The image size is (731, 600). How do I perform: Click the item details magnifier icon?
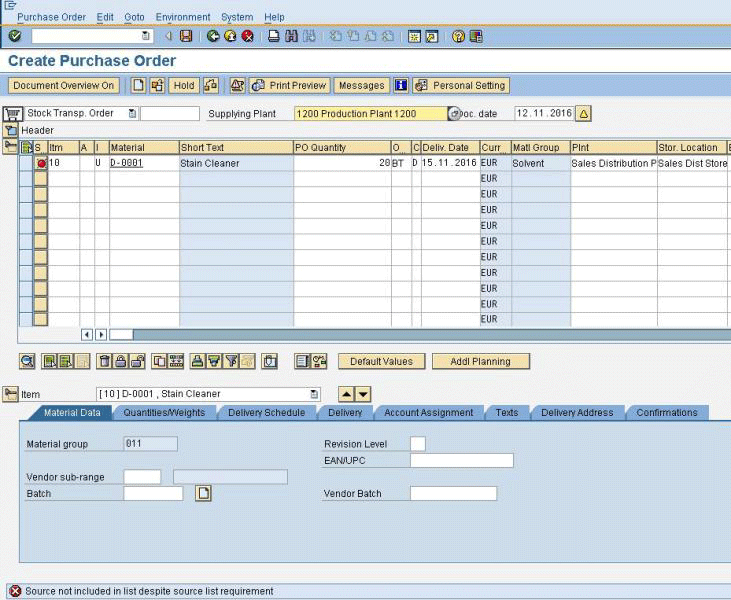point(27,361)
